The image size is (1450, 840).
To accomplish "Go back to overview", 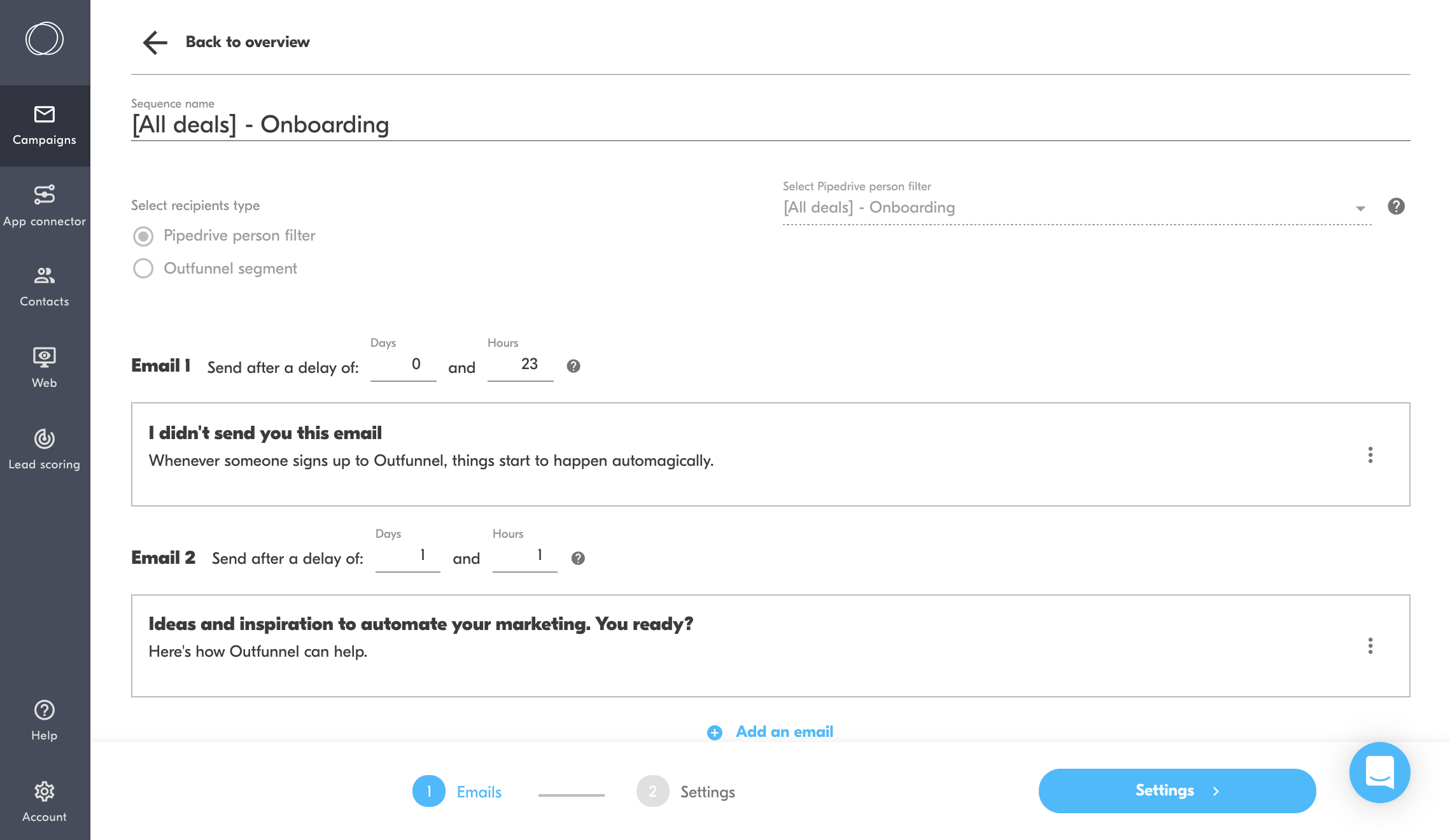I will (226, 42).
